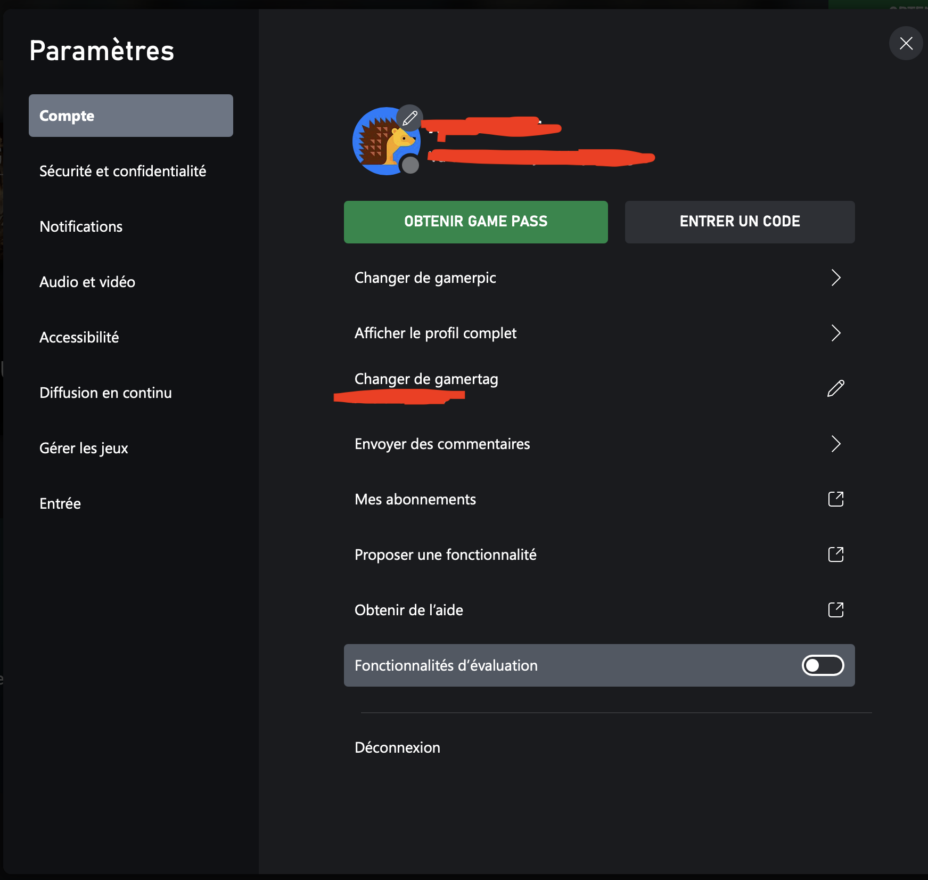Image resolution: width=928 pixels, height=880 pixels.
Task: Switch to the Notifications settings section
Action: (x=80, y=226)
